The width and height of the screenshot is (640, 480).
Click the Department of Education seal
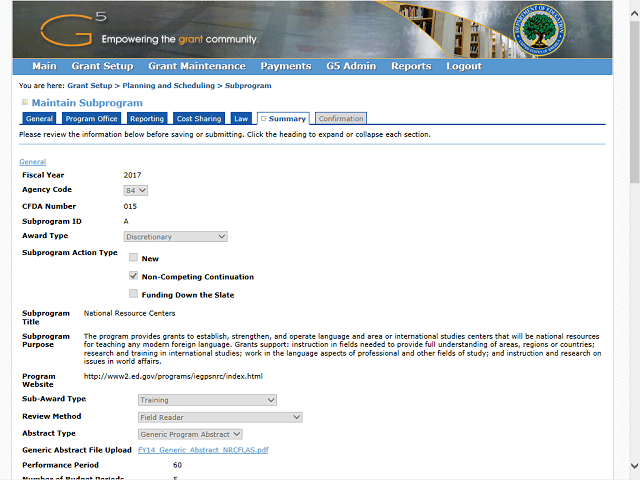click(x=539, y=31)
